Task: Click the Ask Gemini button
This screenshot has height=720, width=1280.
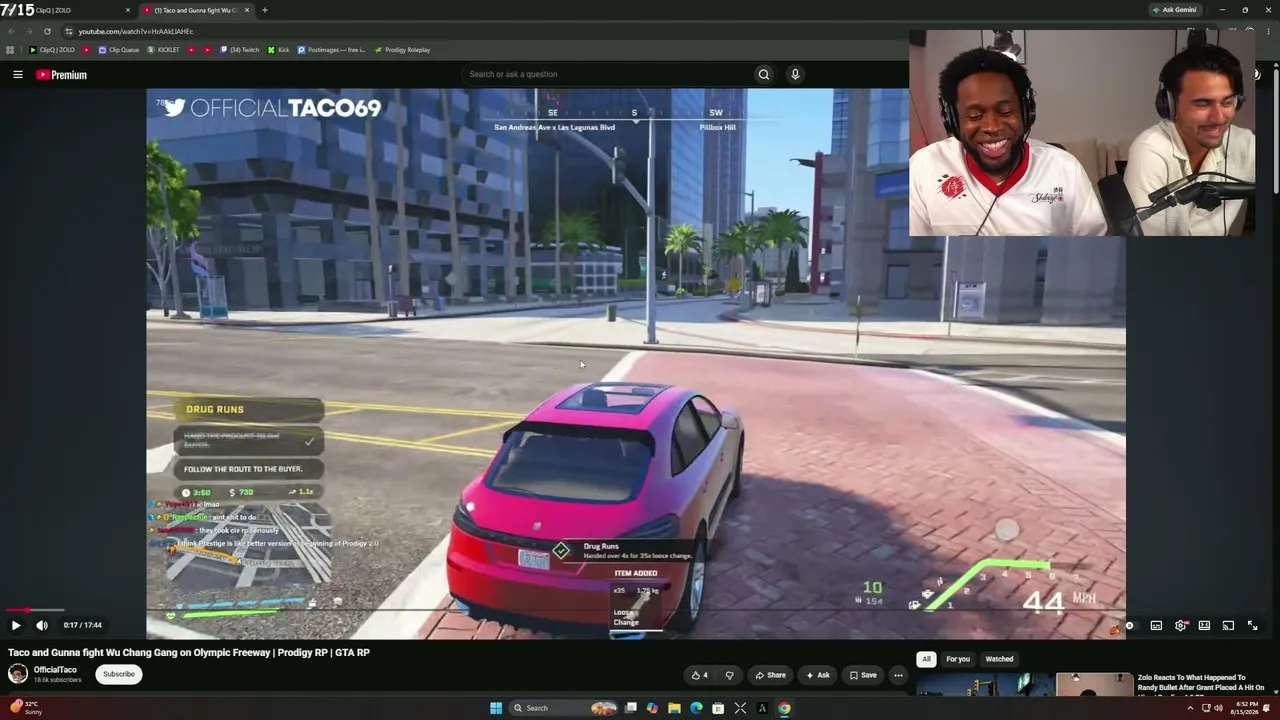Action: click(x=1174, y=10)
